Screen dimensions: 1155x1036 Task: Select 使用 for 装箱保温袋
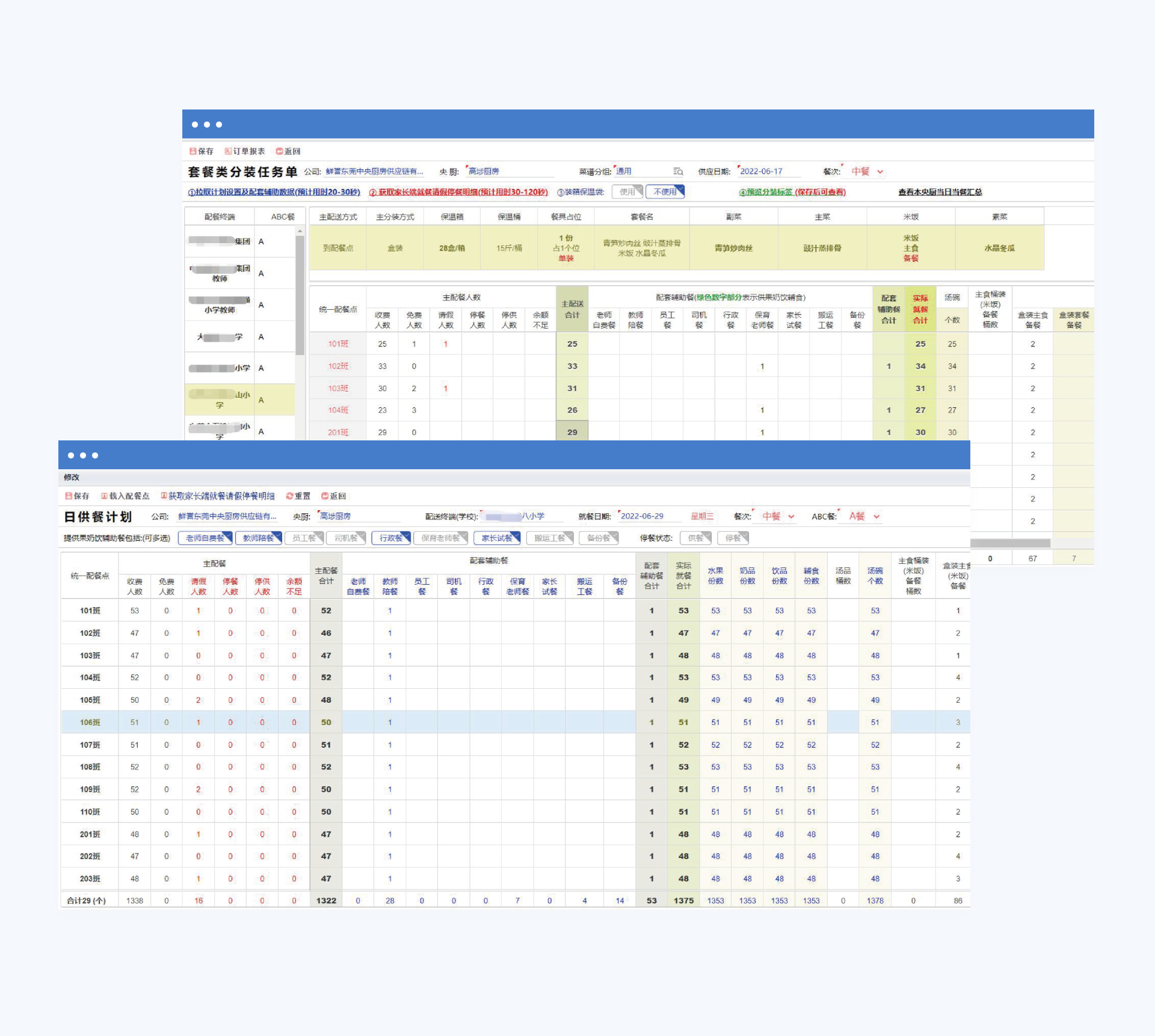pos(627,192)
